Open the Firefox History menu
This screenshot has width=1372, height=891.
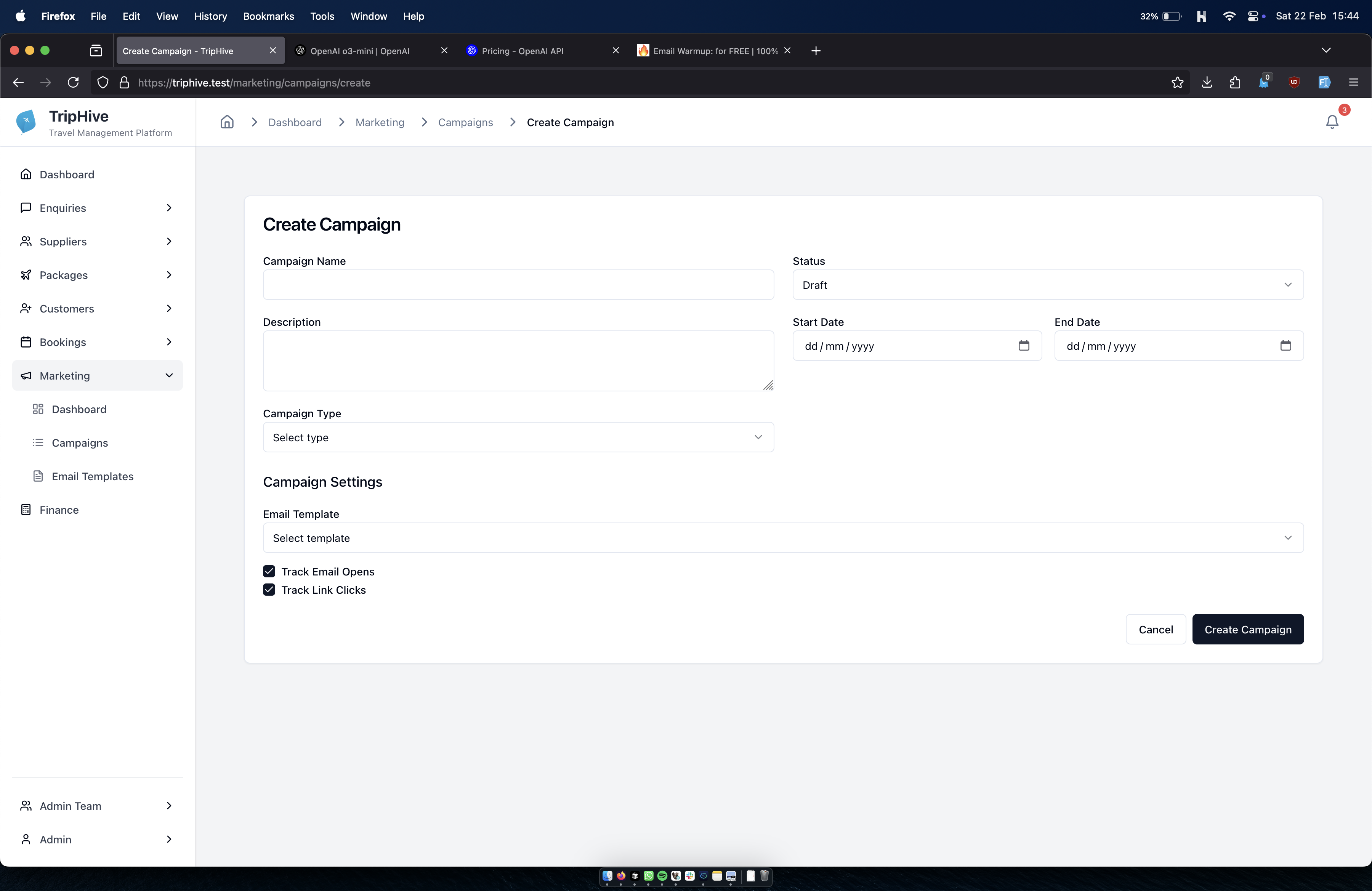coord(210,16)
